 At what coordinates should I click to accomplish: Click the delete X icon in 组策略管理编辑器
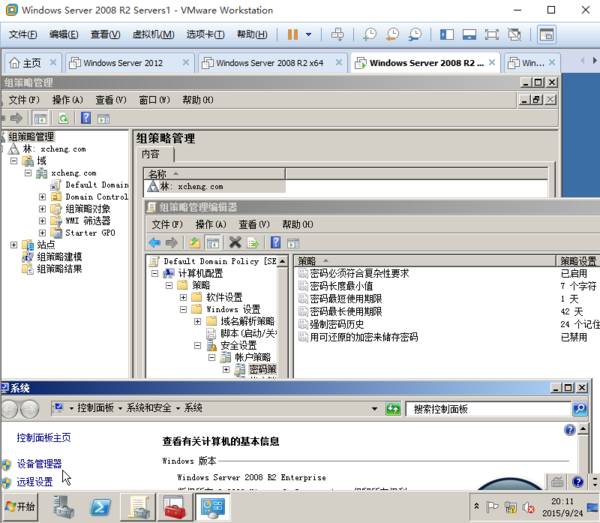(235, 243)
